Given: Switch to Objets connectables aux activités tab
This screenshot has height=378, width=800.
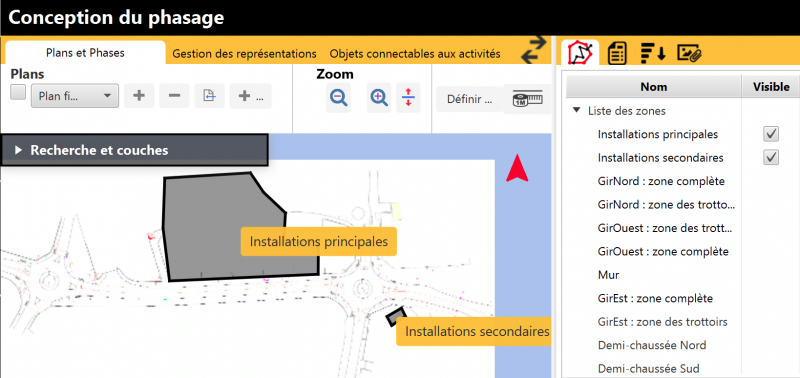Looking at the screenshot, I should [x=415, y=54].
